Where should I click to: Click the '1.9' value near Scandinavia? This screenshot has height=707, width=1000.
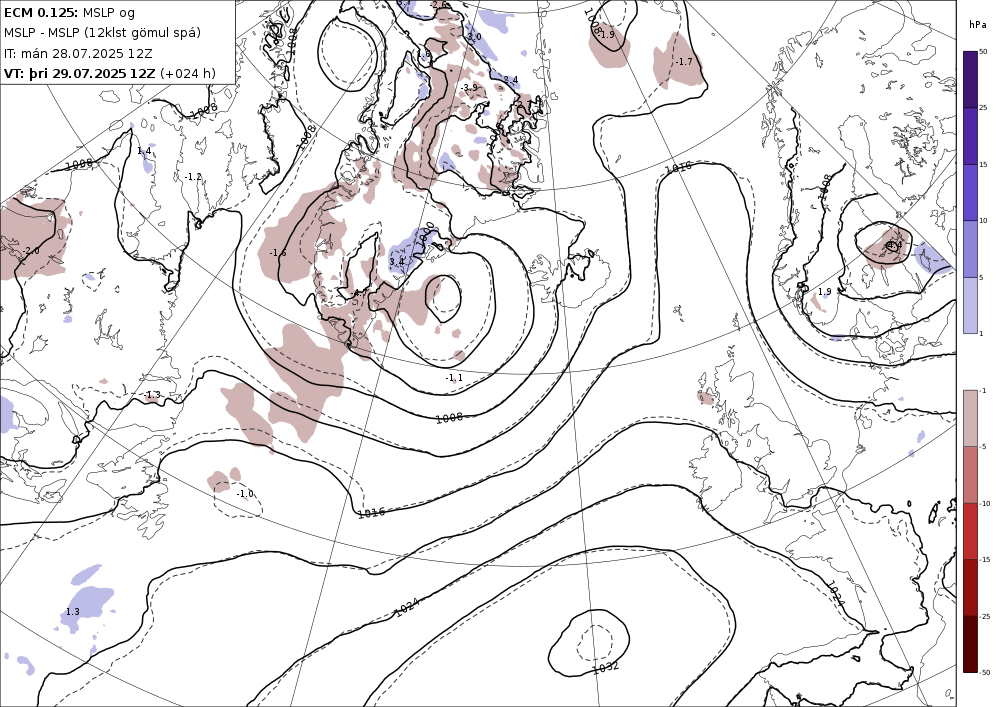coord(825,292)
